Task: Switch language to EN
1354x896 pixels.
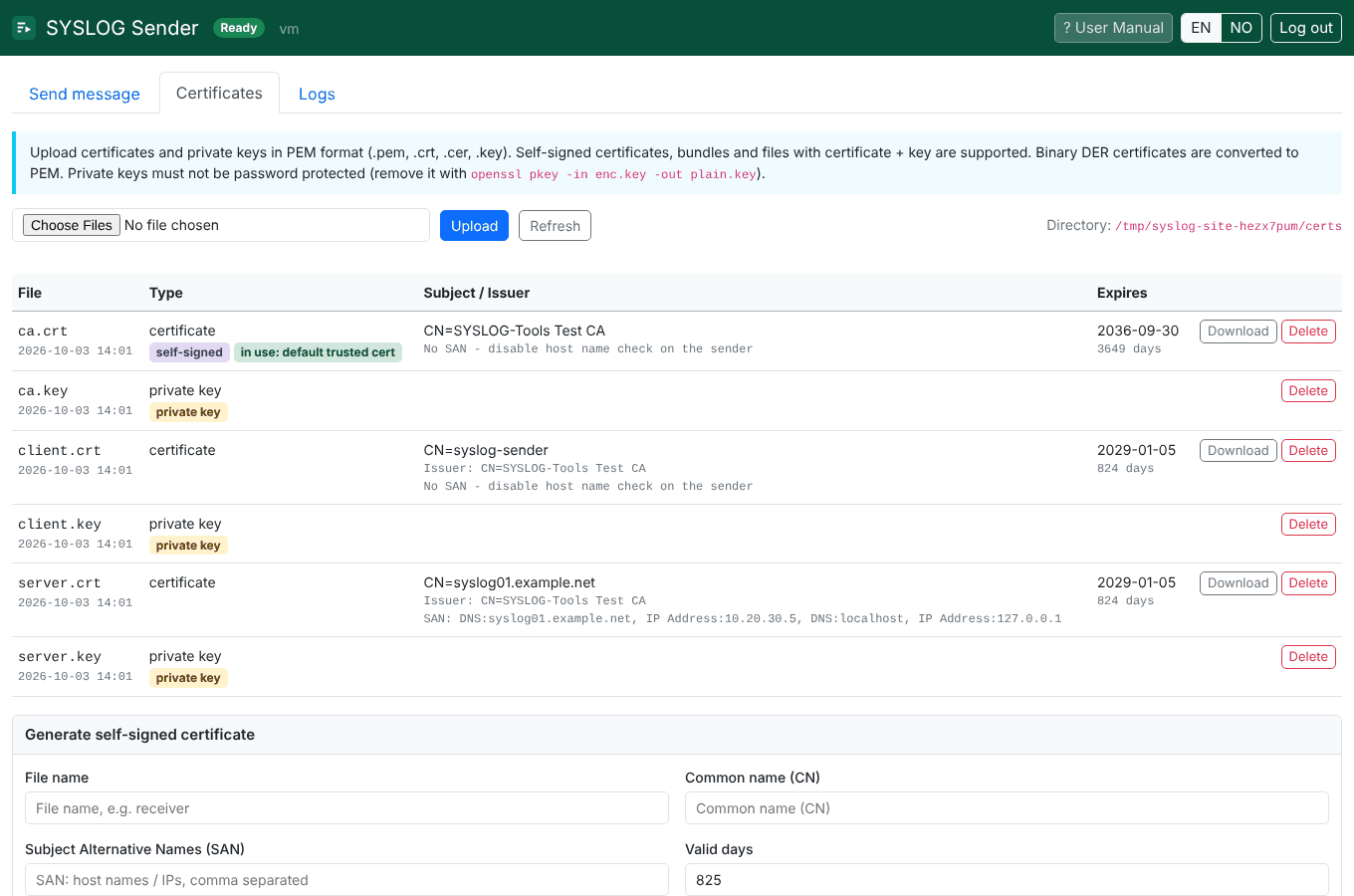Action: tap(1201, 28)
